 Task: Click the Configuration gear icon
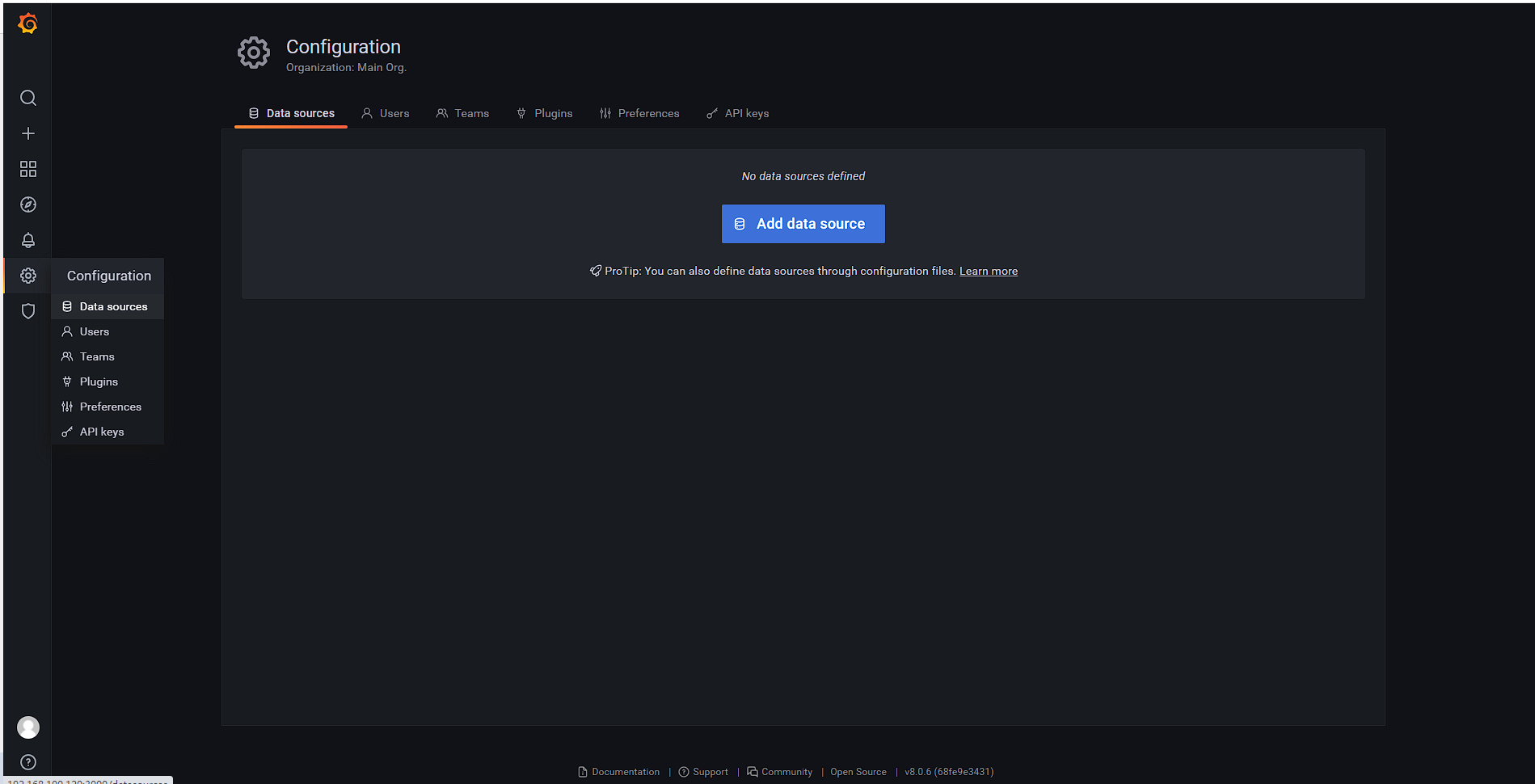tap(27, 275)
